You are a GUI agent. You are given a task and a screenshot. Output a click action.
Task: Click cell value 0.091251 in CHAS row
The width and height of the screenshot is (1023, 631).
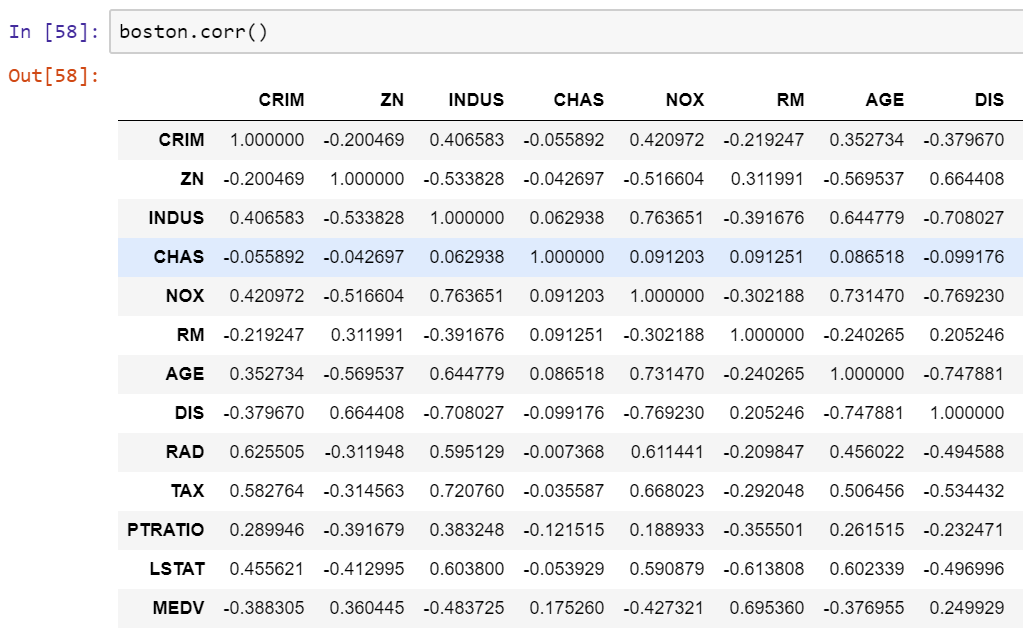tap(767, 257)
